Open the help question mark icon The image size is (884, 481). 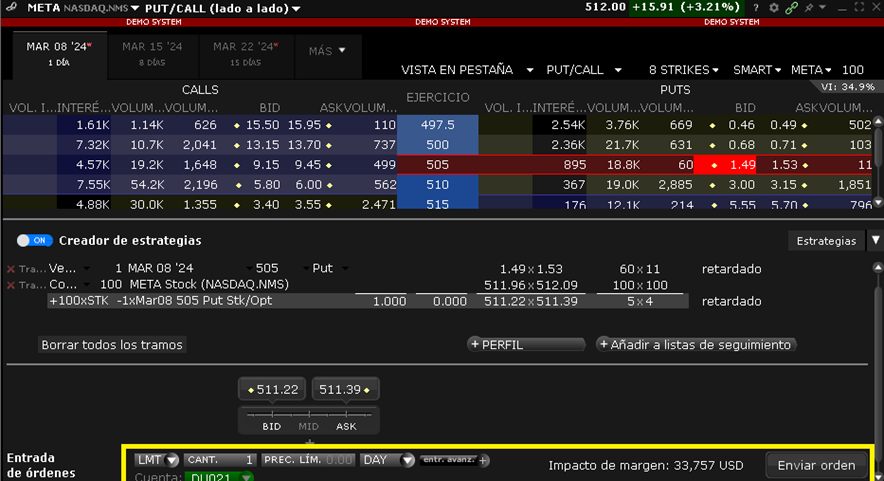coord(757,8)
